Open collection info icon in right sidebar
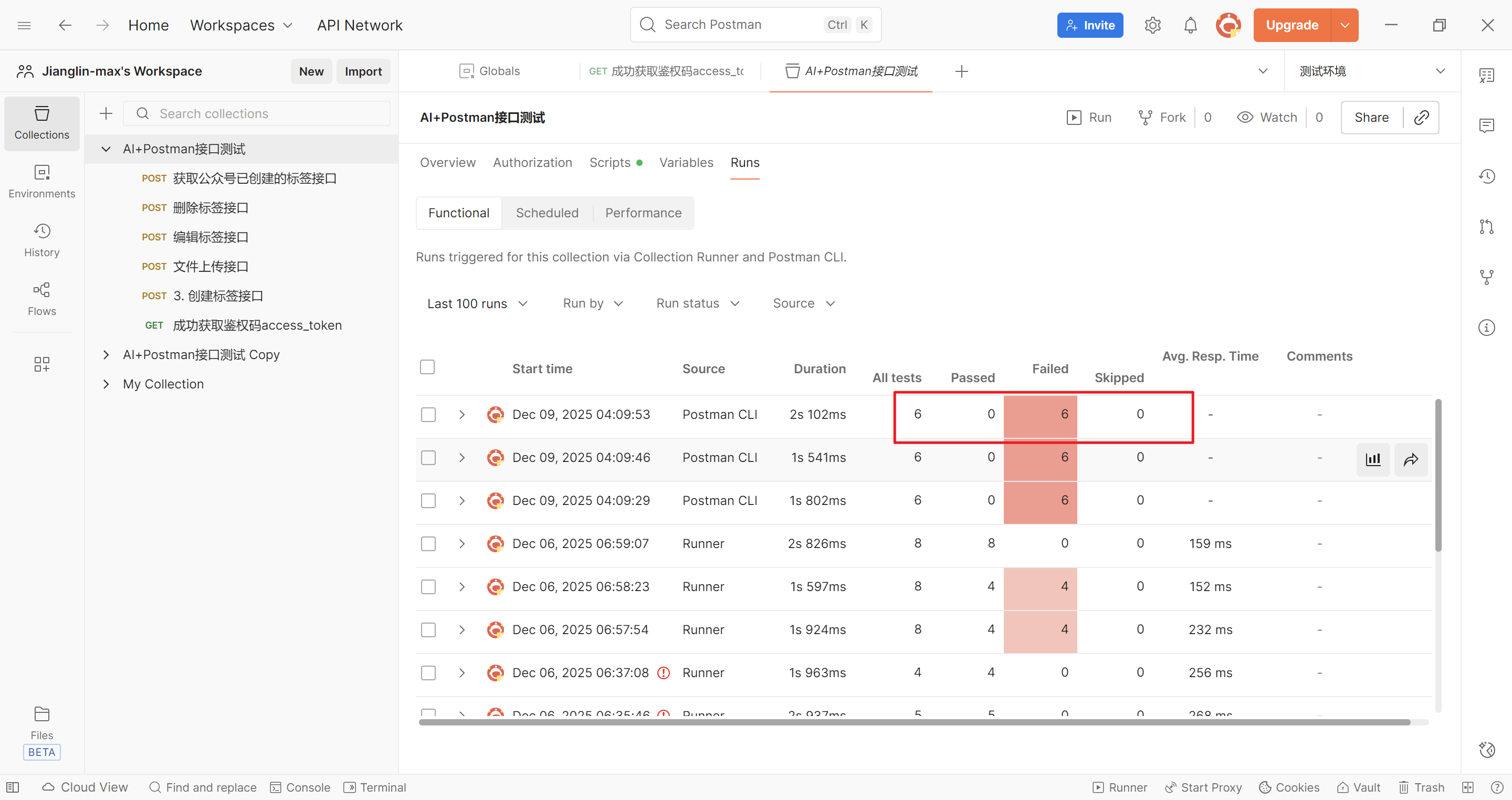1512x800 pixels. (x=1486, y=328)
